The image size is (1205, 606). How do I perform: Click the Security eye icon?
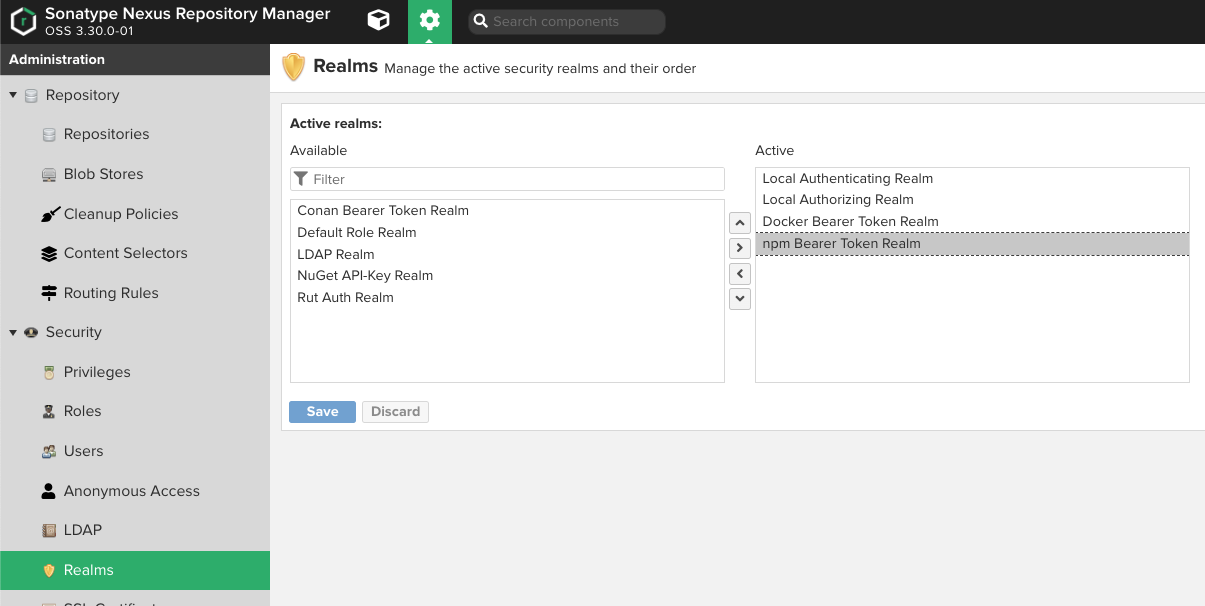tap(31, 332)
